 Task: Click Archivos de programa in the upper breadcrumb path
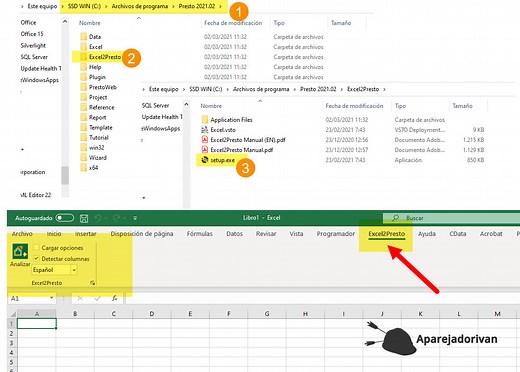tap(140, 6)
